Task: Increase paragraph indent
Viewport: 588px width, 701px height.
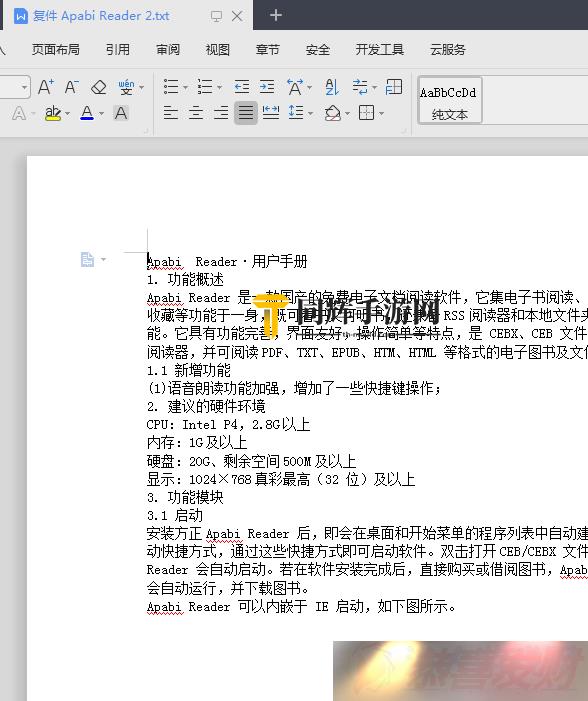Action: 267,86
